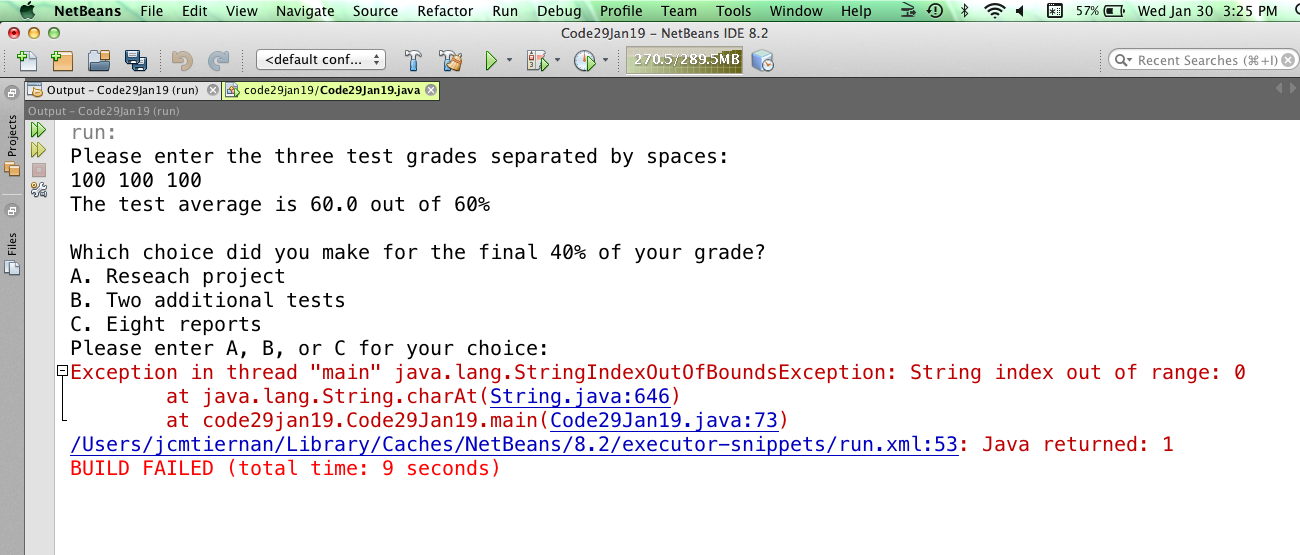The width and height of the screenshot is (1300, 555).
Task: Click the Save All icon
Action: click(135, 61)
